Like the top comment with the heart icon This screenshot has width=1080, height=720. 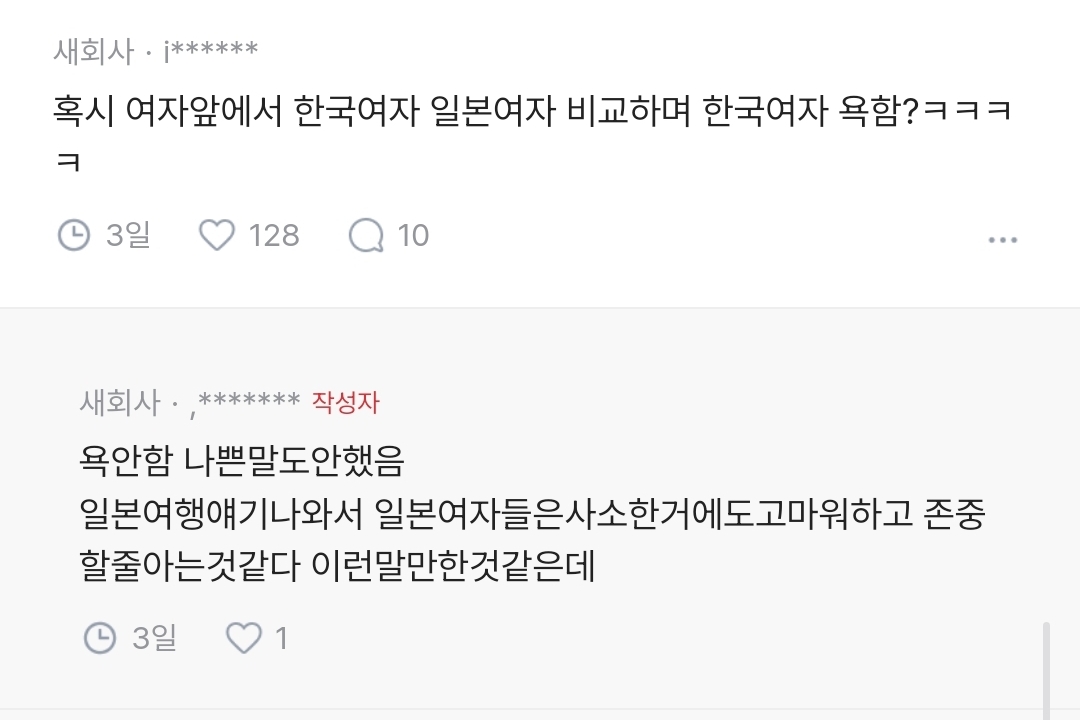coord(216,236)
